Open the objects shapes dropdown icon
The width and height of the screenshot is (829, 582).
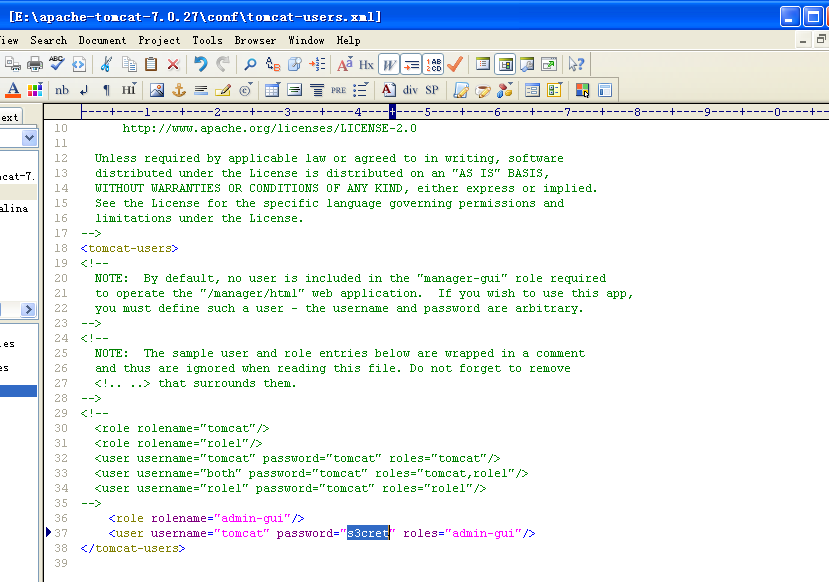[505, 90]
